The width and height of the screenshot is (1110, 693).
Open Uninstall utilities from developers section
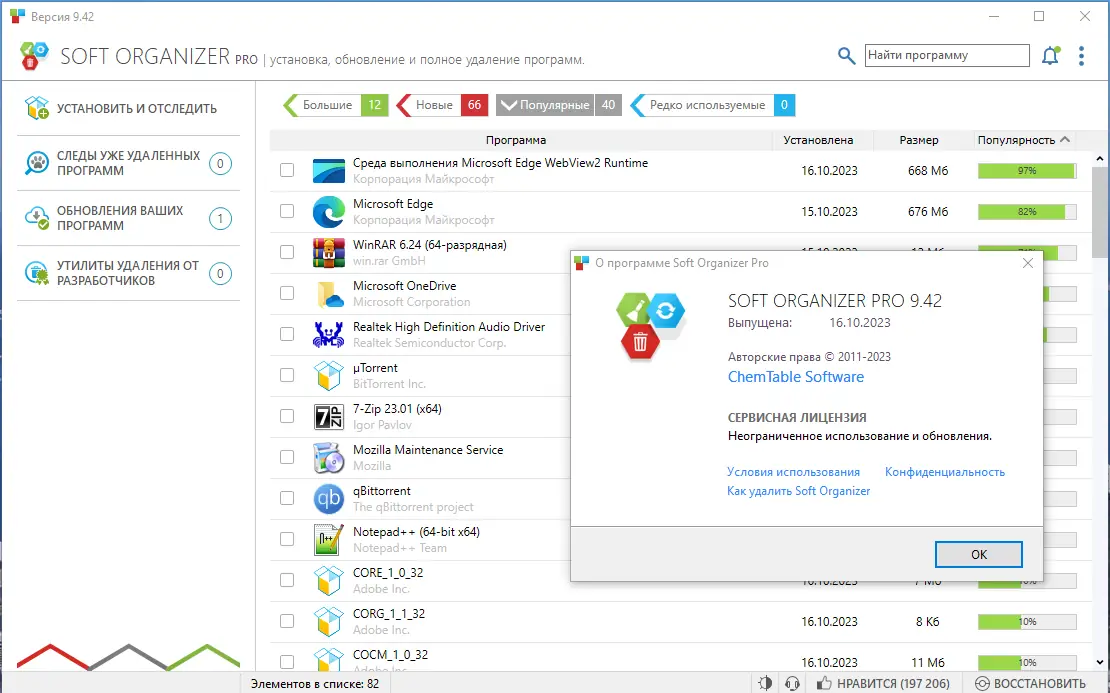click(x=128, y=273)
